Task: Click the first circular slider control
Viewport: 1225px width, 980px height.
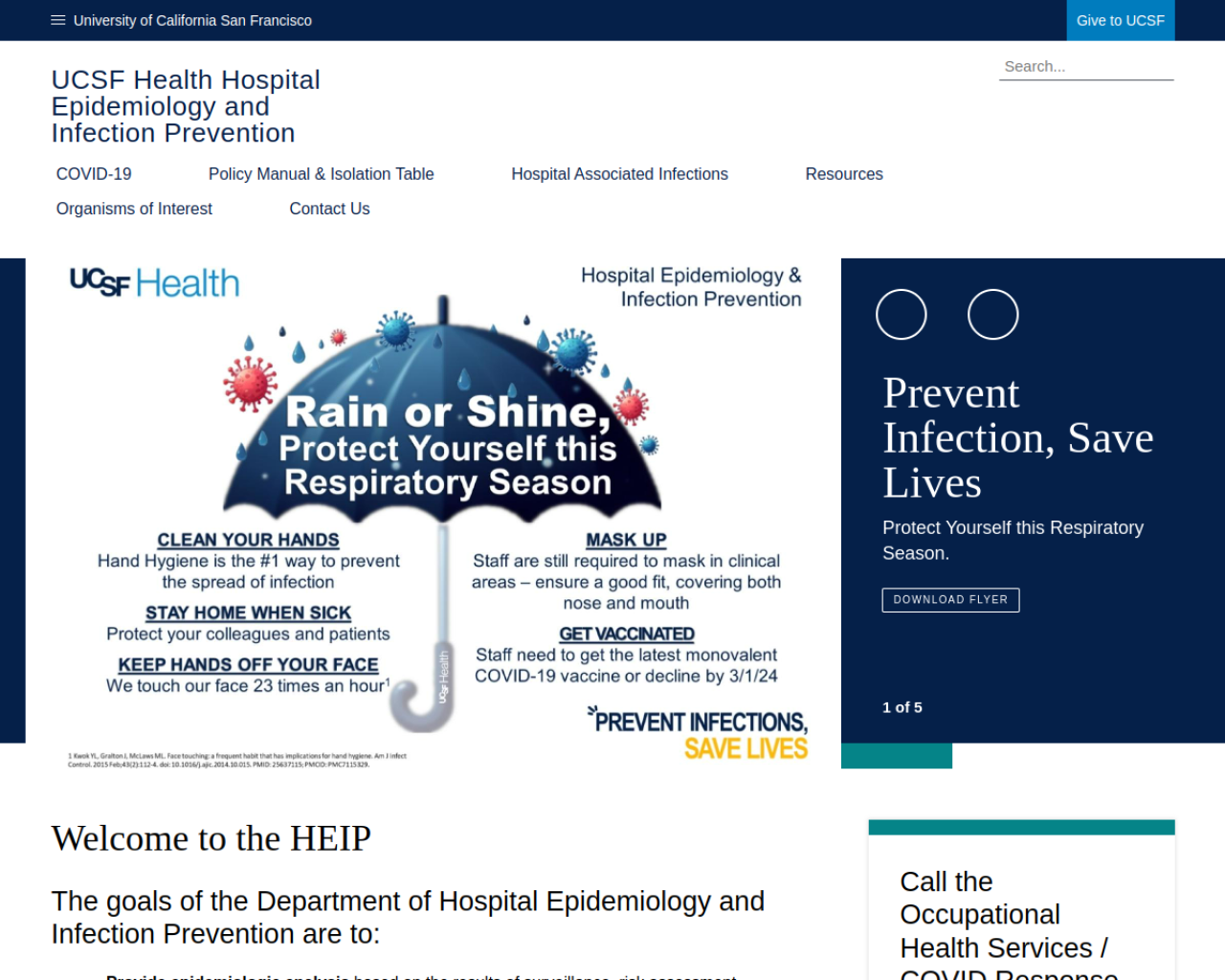Action: (902, 314)
